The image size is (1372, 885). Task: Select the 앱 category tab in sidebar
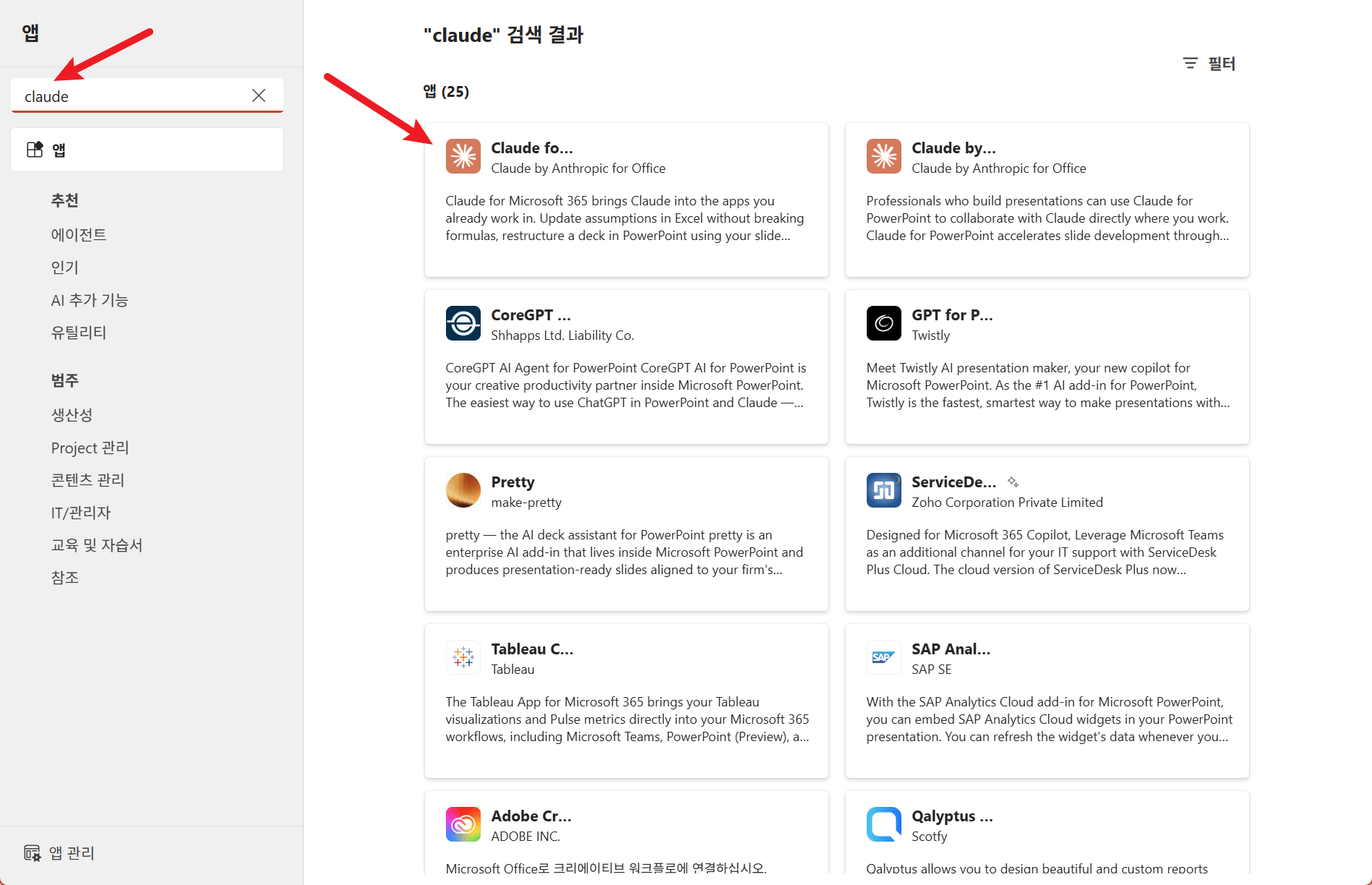(x=147, y=150)
